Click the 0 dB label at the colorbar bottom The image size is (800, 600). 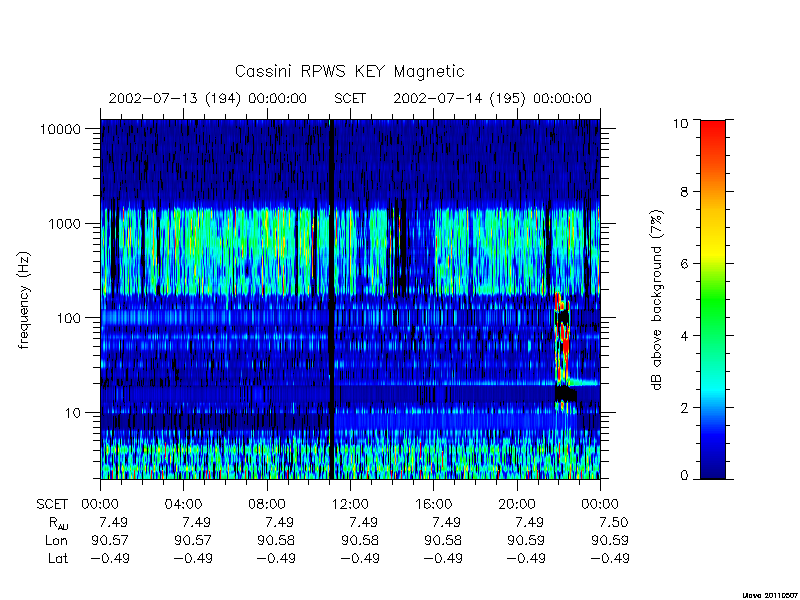(684, 476)
